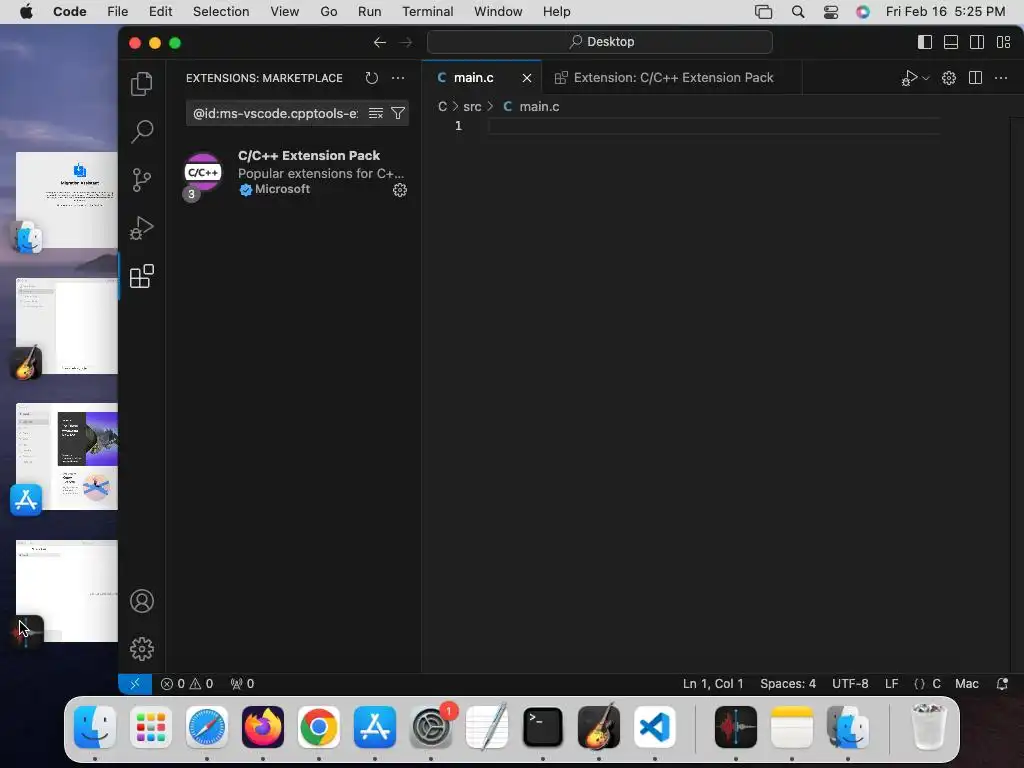
Task: Open Terminal from the Dock
Action: pyautogui.click(x=542, y=727)
